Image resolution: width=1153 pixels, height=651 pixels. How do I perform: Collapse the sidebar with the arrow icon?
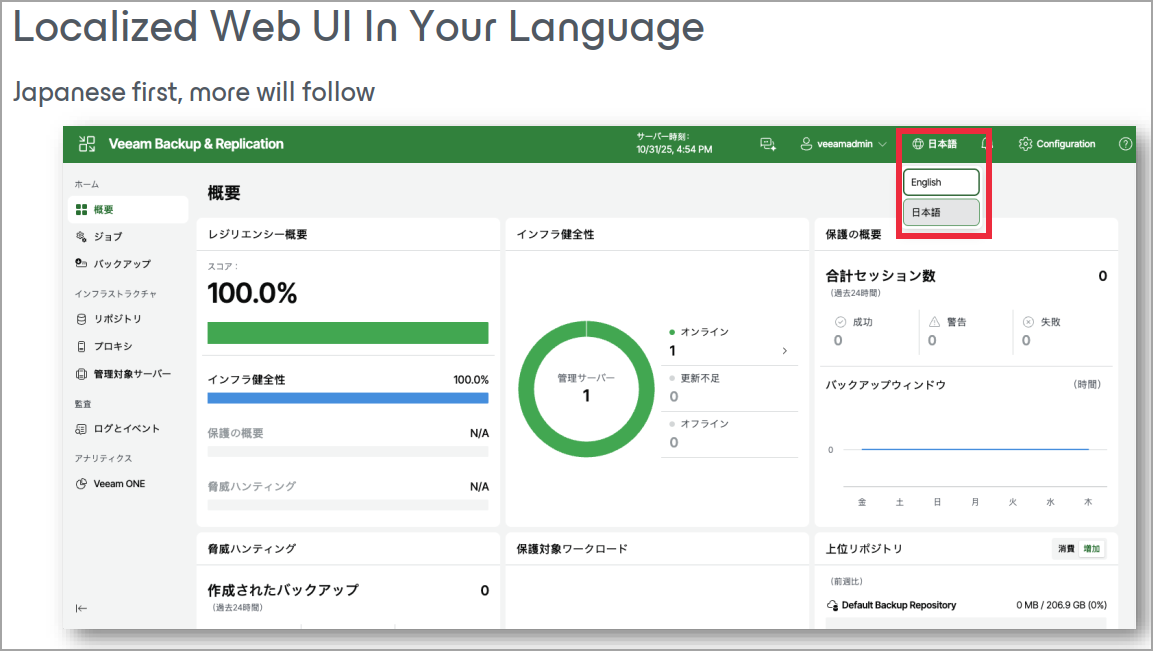[x=82, y=608]
